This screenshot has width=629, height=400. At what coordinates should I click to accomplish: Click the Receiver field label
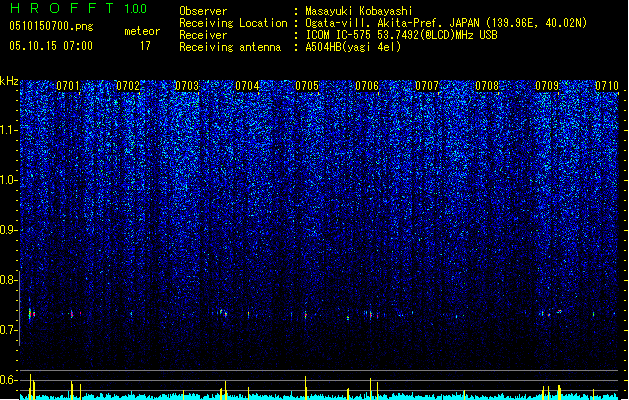203,35
